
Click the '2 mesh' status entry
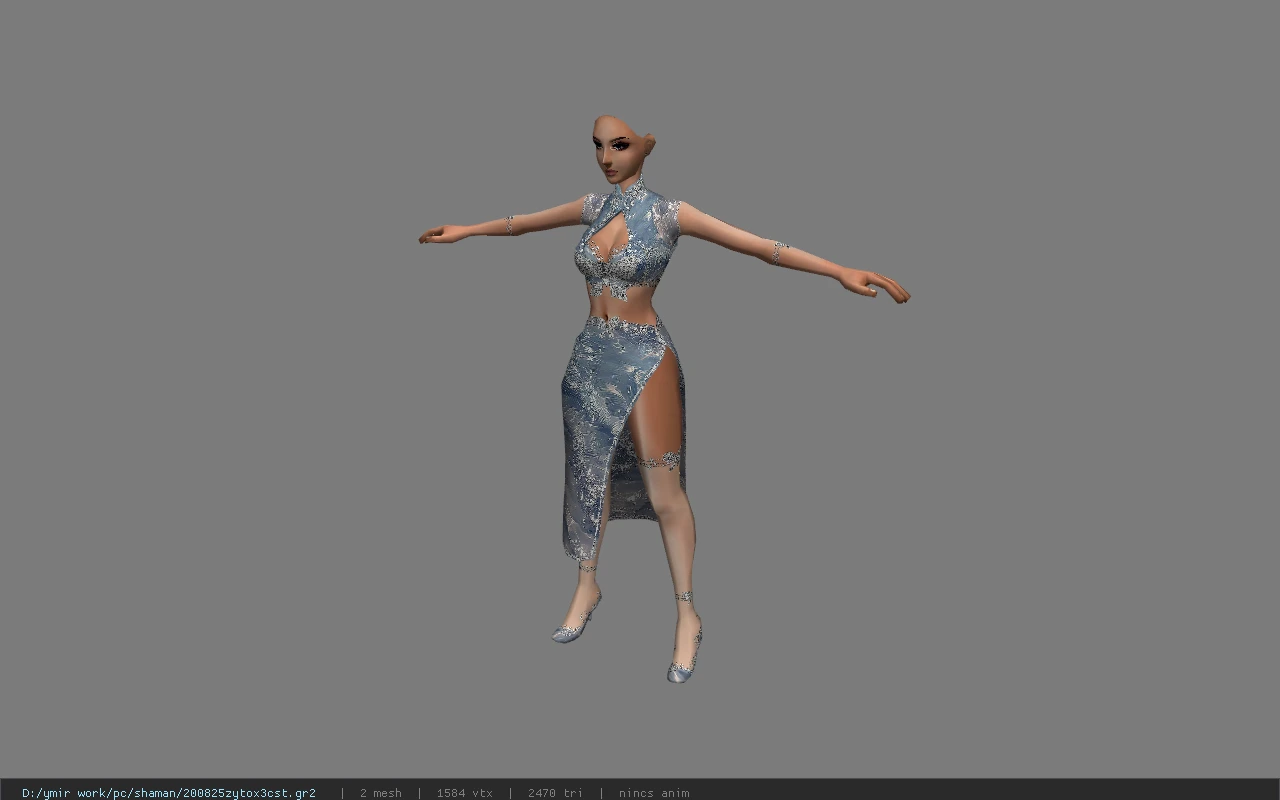381,793
